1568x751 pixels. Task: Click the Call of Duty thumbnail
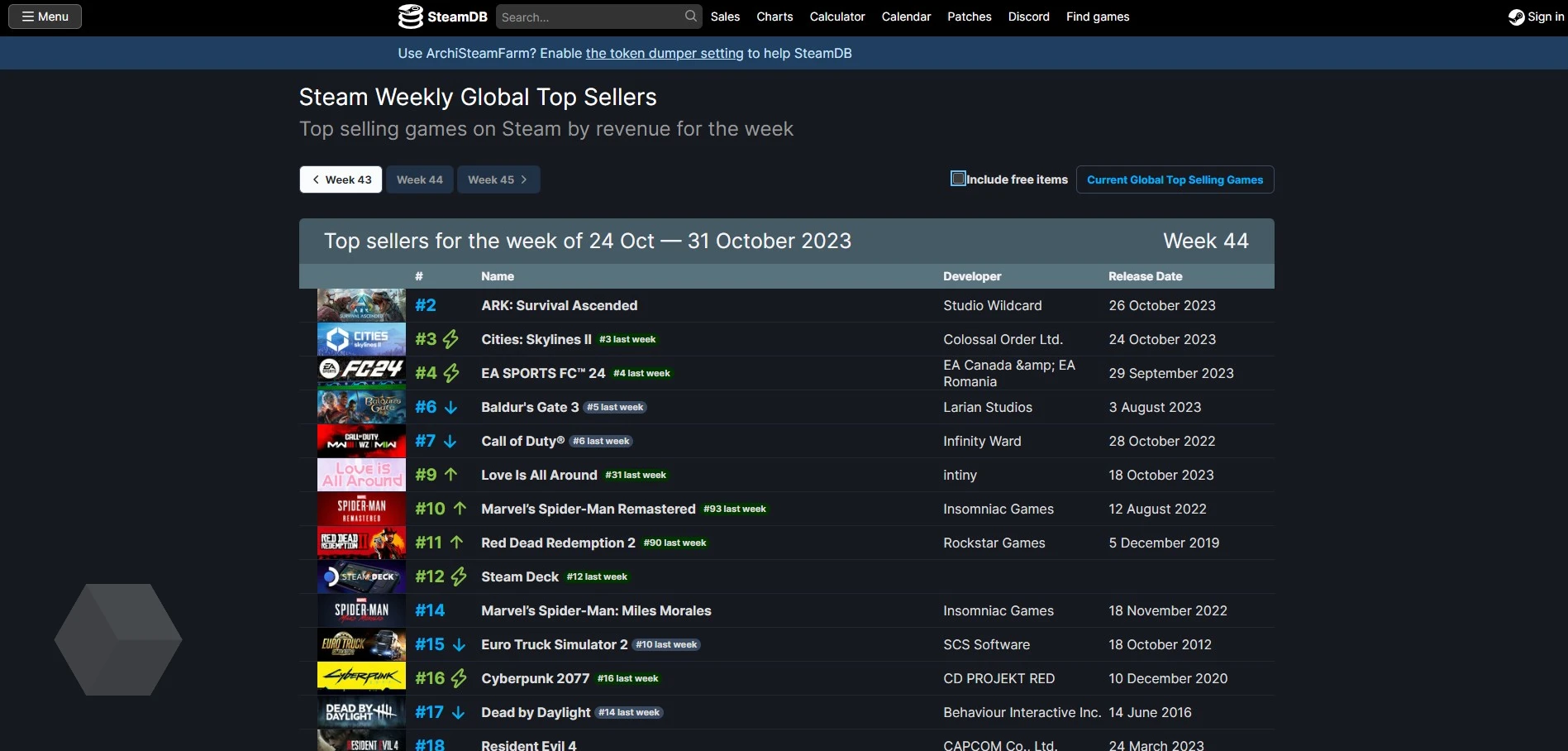pos(361,441)
